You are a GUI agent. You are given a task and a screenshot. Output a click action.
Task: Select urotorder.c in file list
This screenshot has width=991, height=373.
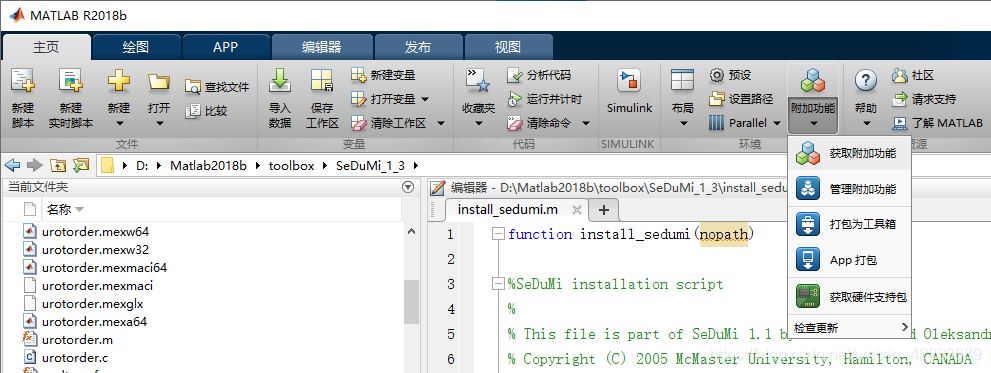click(76, 358)
